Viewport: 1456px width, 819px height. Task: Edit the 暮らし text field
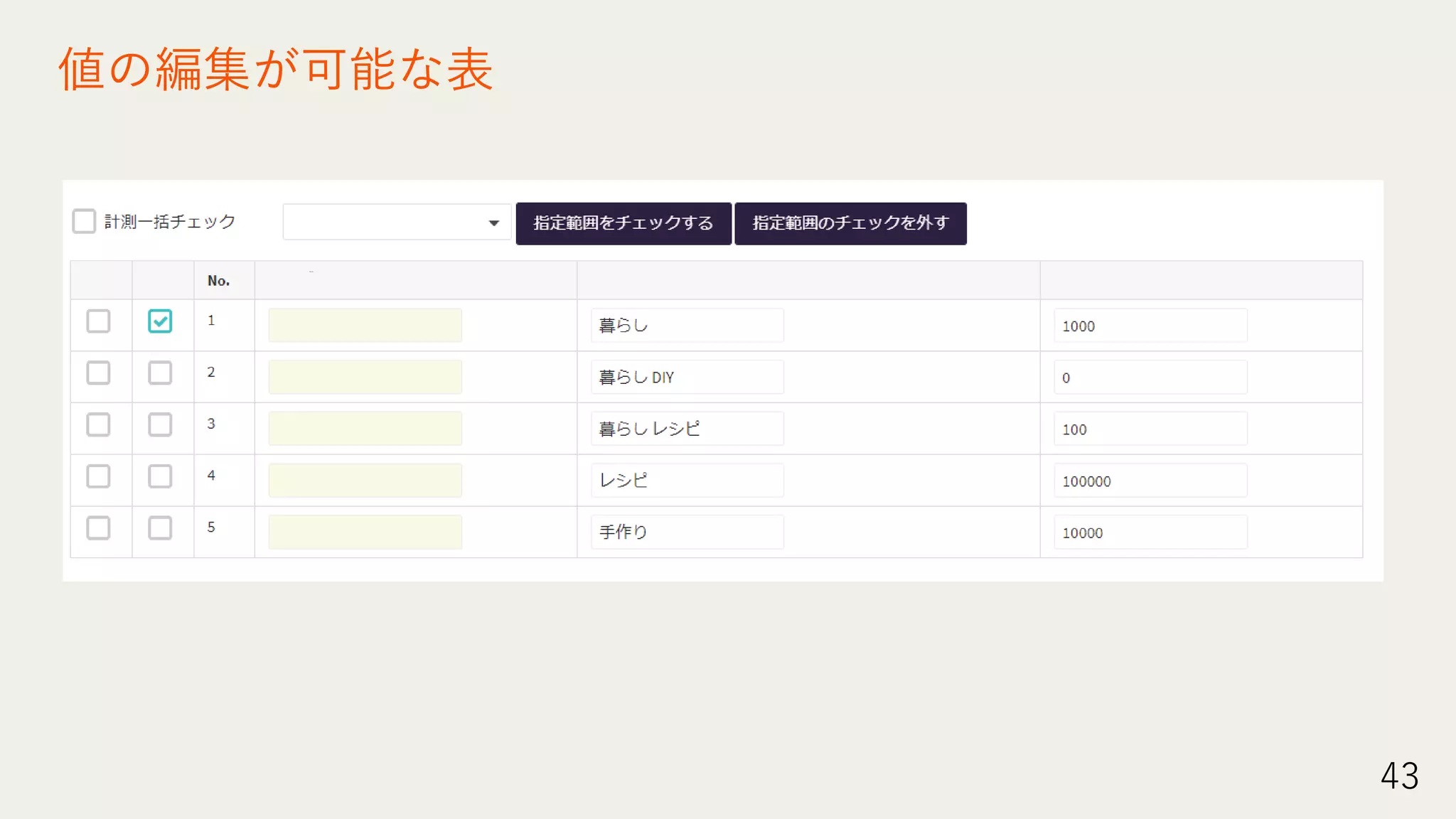(687, 325)
